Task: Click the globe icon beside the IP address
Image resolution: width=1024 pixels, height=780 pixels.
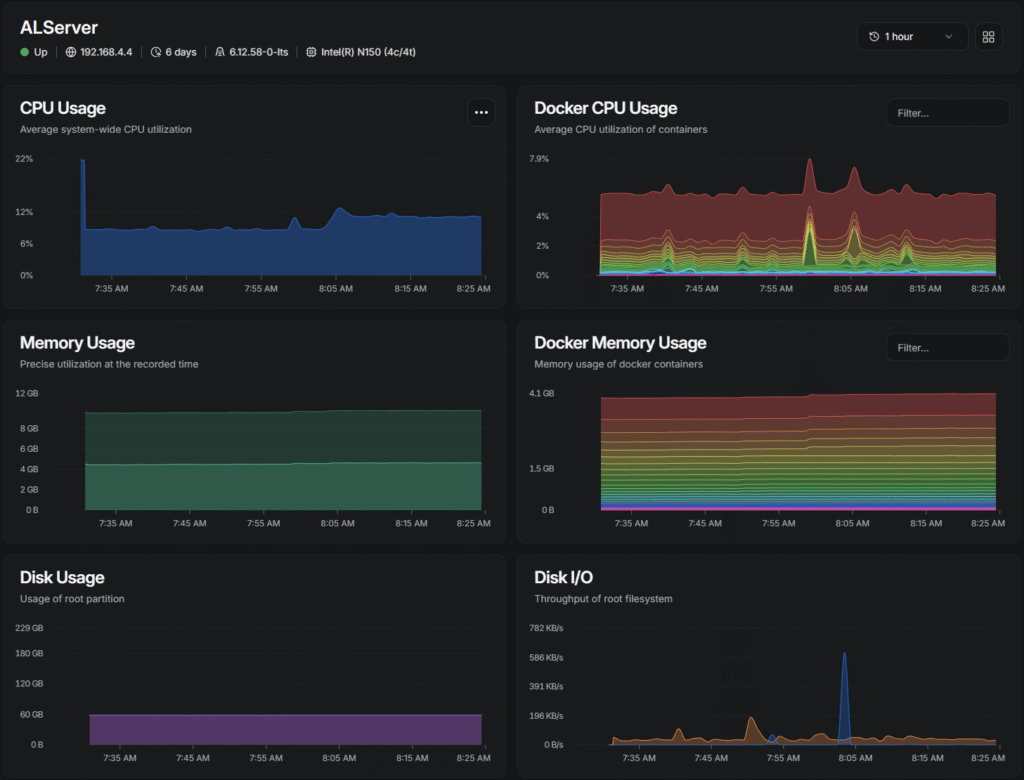Action: pos(71,52)
